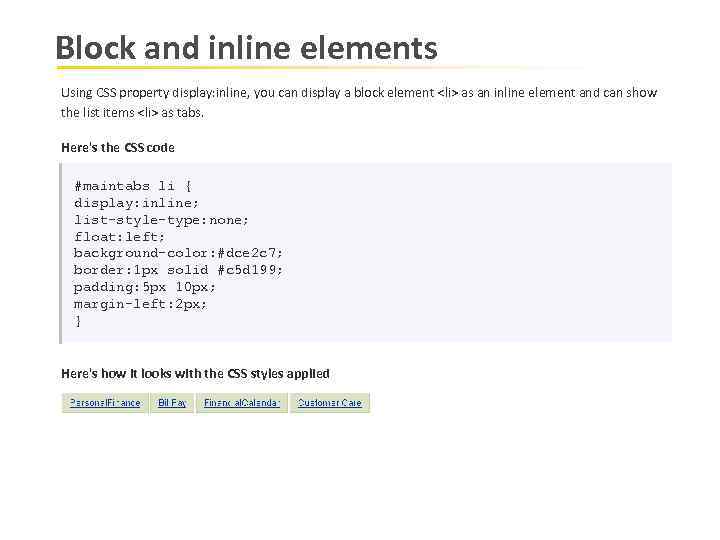Click the "Block and inline elements" title

tap(246, 48)
